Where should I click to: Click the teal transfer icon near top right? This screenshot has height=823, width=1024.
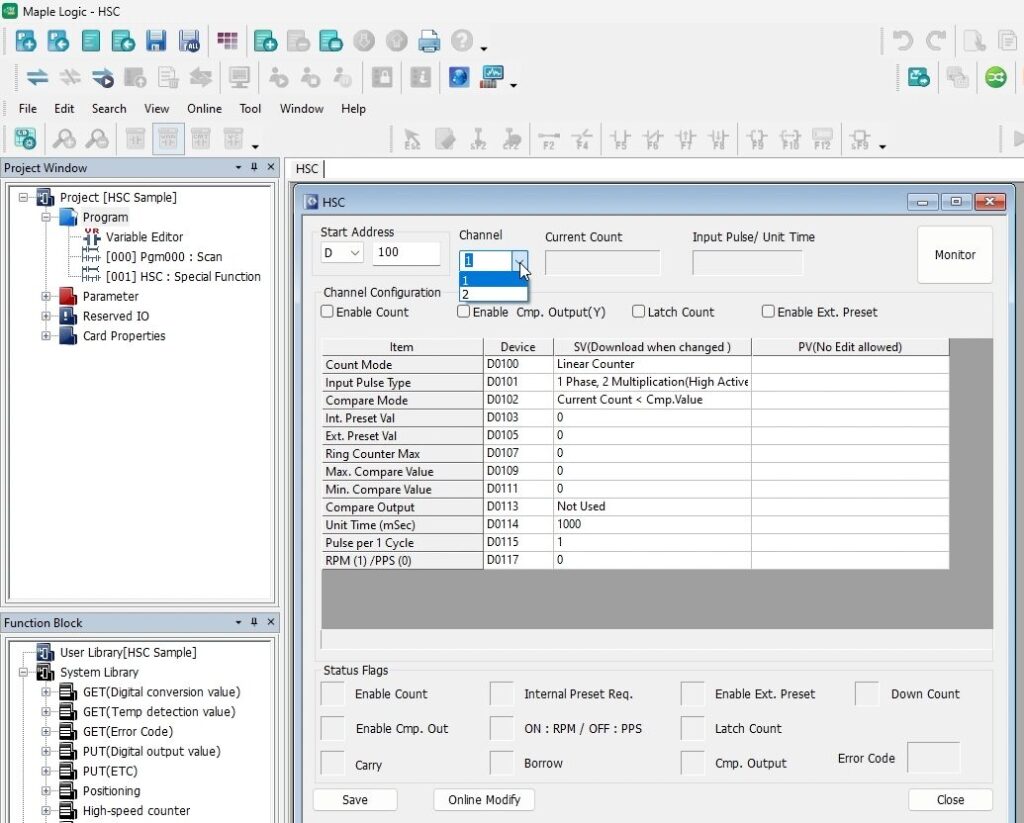pos(918,78)
